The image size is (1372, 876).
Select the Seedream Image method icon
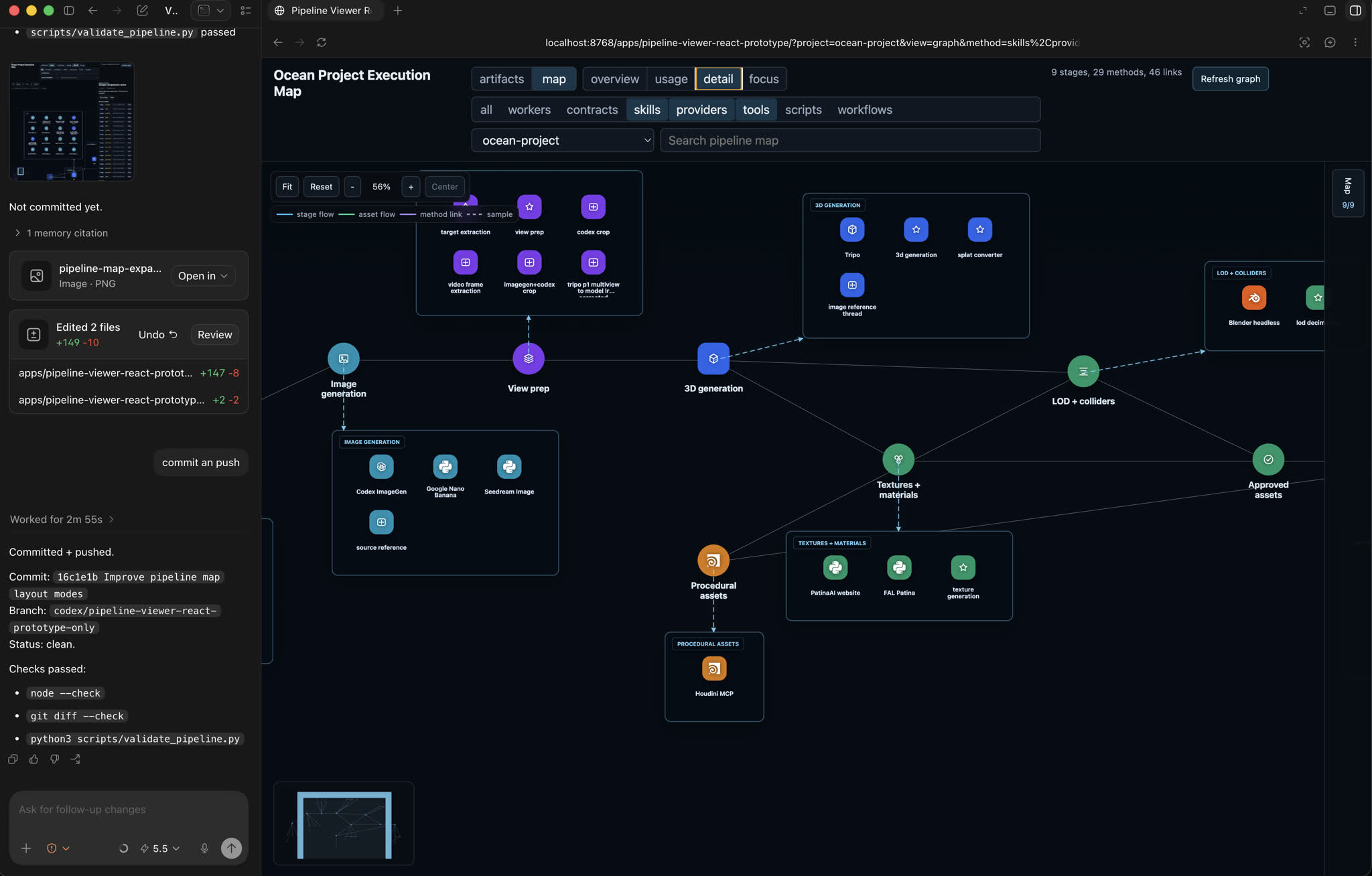point(509,467)
